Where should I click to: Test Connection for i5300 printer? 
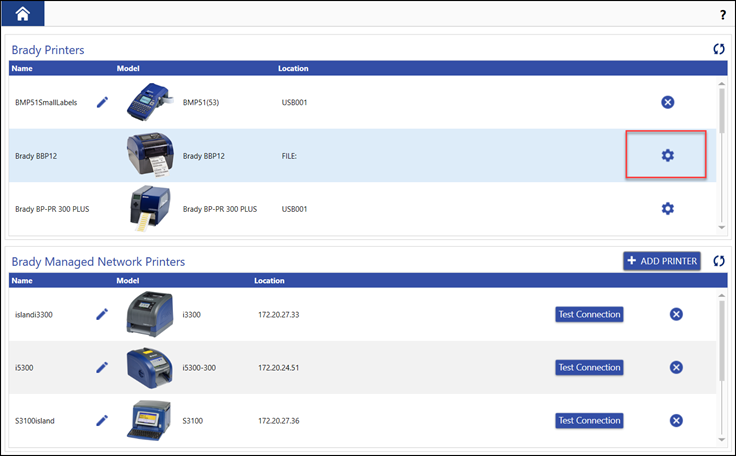click(x=589, y=367)
